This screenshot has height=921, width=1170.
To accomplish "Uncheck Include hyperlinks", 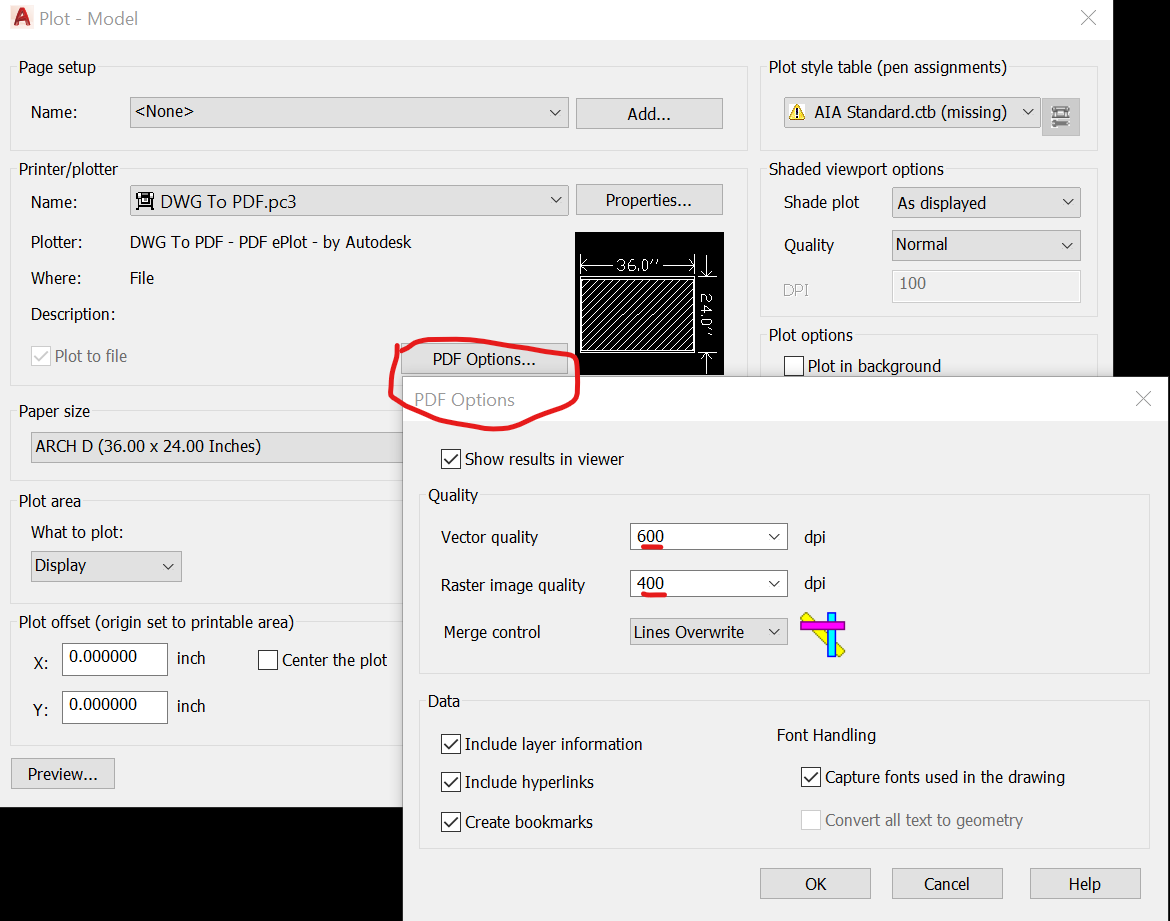I will tap(451, 782).
